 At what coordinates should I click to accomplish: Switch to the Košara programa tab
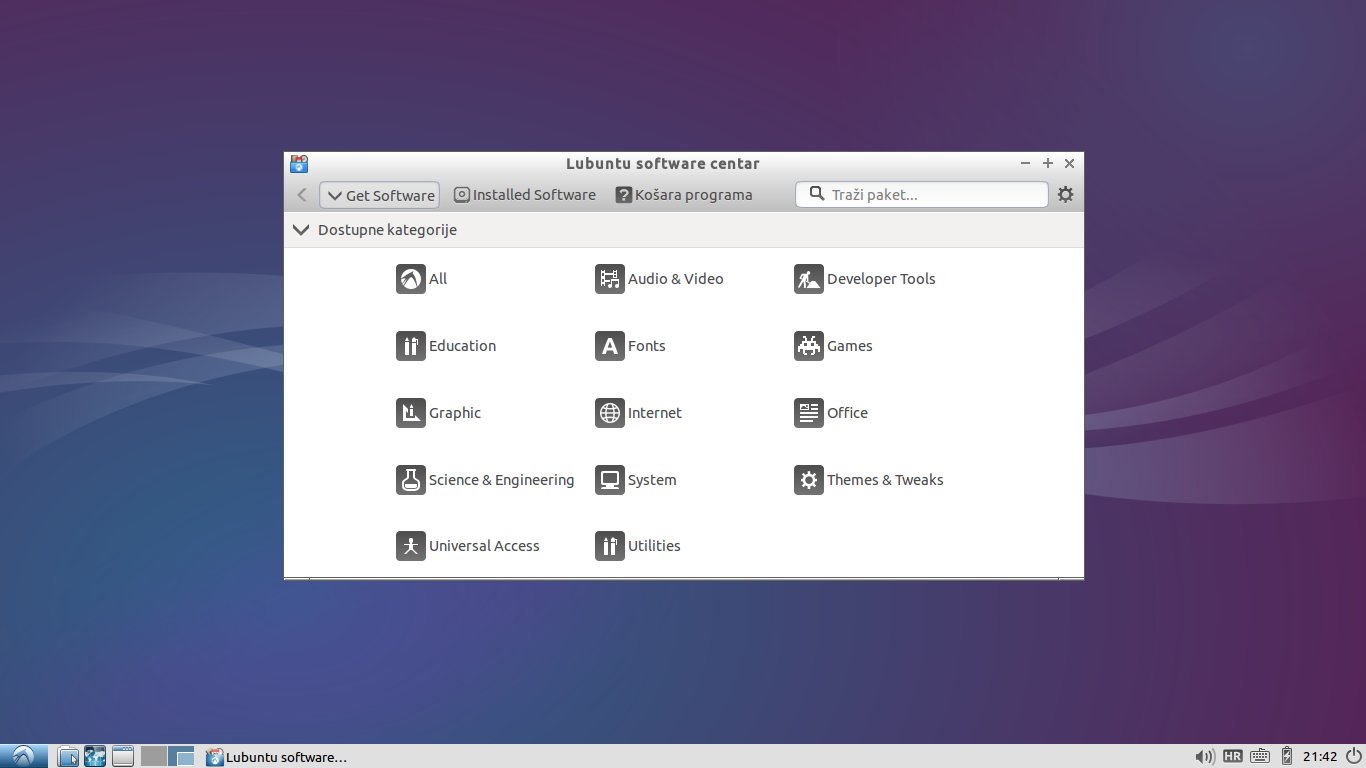coord(684,195)
